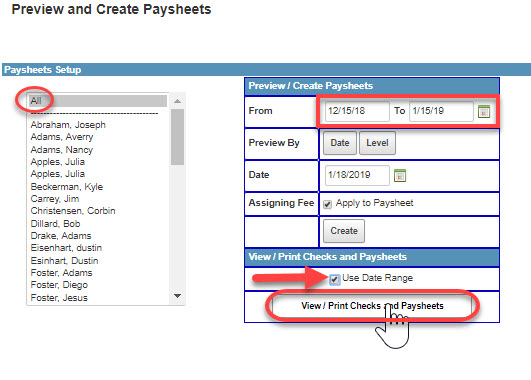Click the From date input field
This screenshot has height=380, width=531.
(x=357, y=111)
